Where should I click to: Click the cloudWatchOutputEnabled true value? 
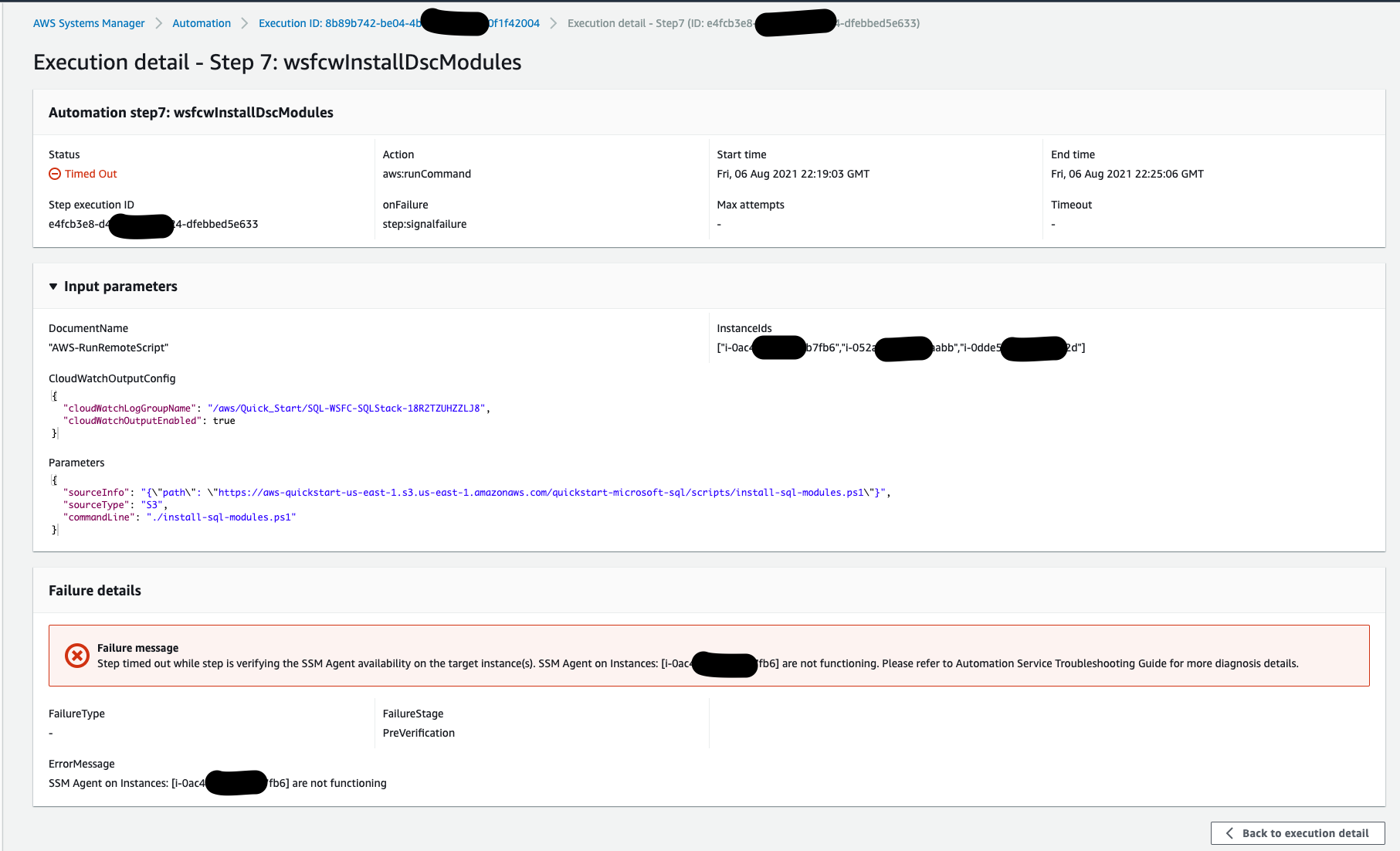(224, 421)
